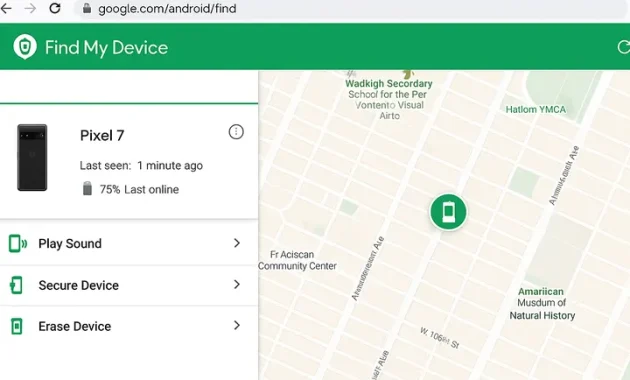Click the Secure Device lock icon
Image resolution: width=630 pixels, height=380 pixels.
pos(16,285)
